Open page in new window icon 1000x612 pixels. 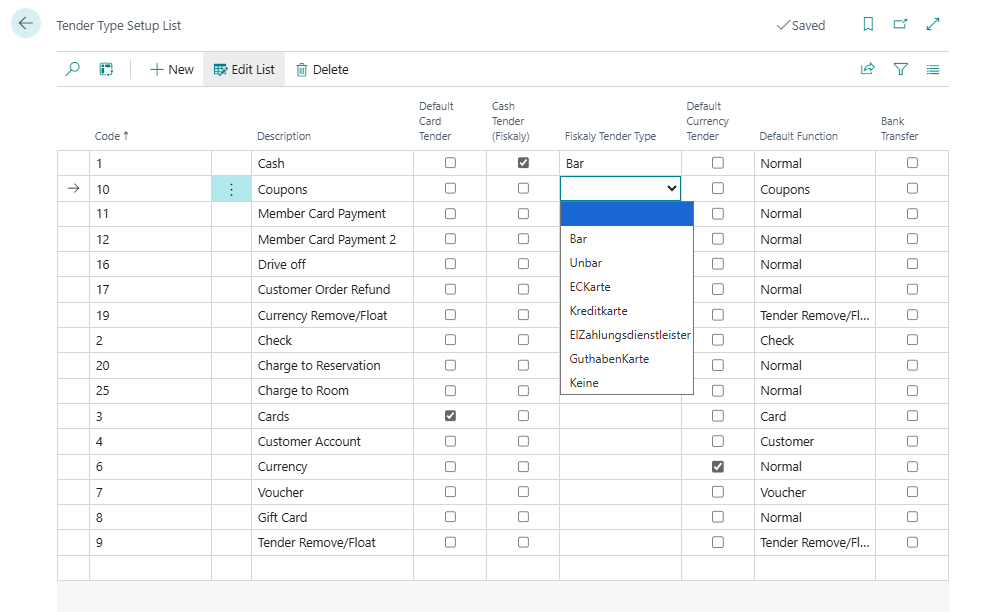tap(900, 25)
